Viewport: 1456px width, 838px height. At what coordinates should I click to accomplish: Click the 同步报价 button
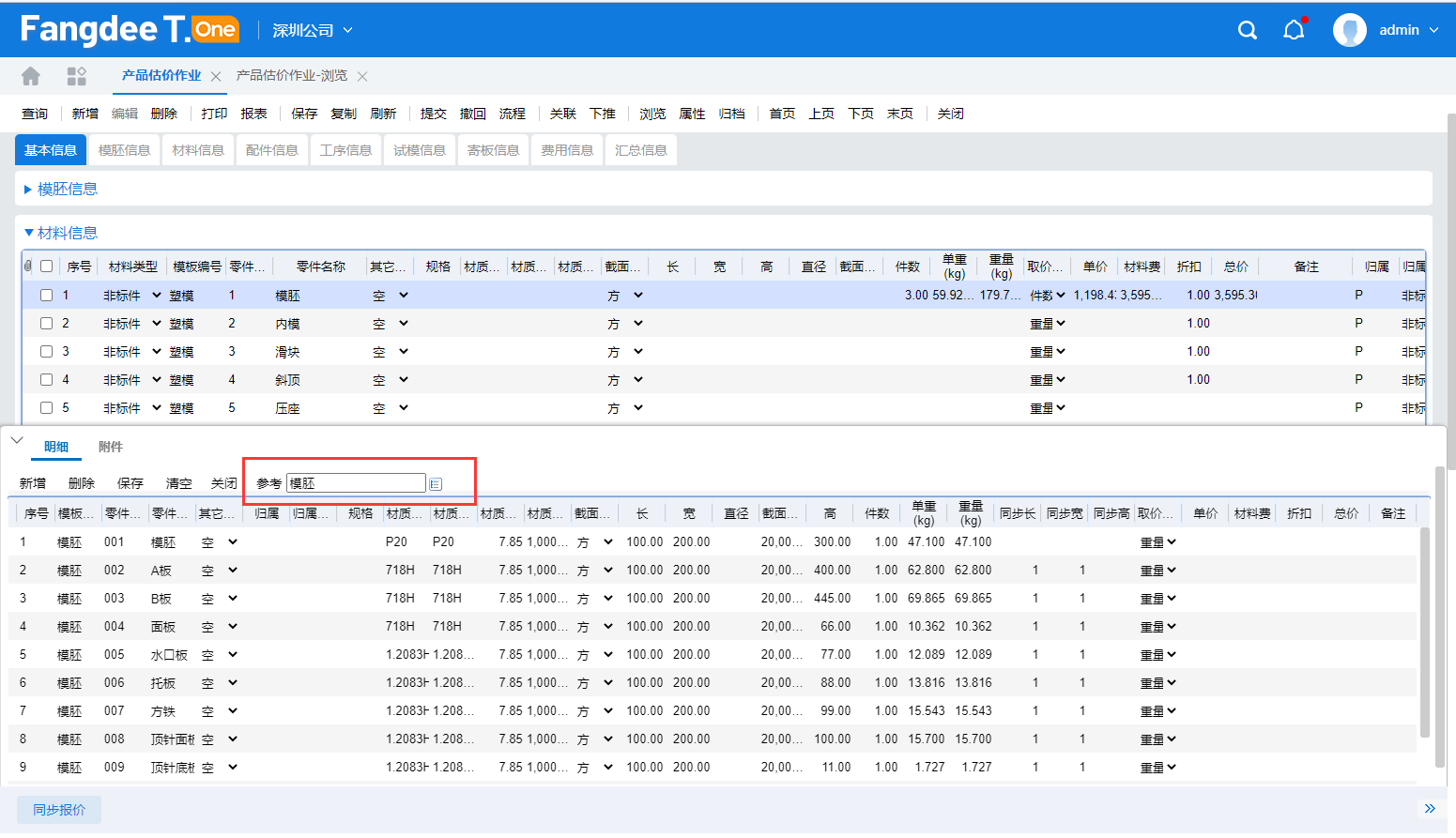click(59, 810)
